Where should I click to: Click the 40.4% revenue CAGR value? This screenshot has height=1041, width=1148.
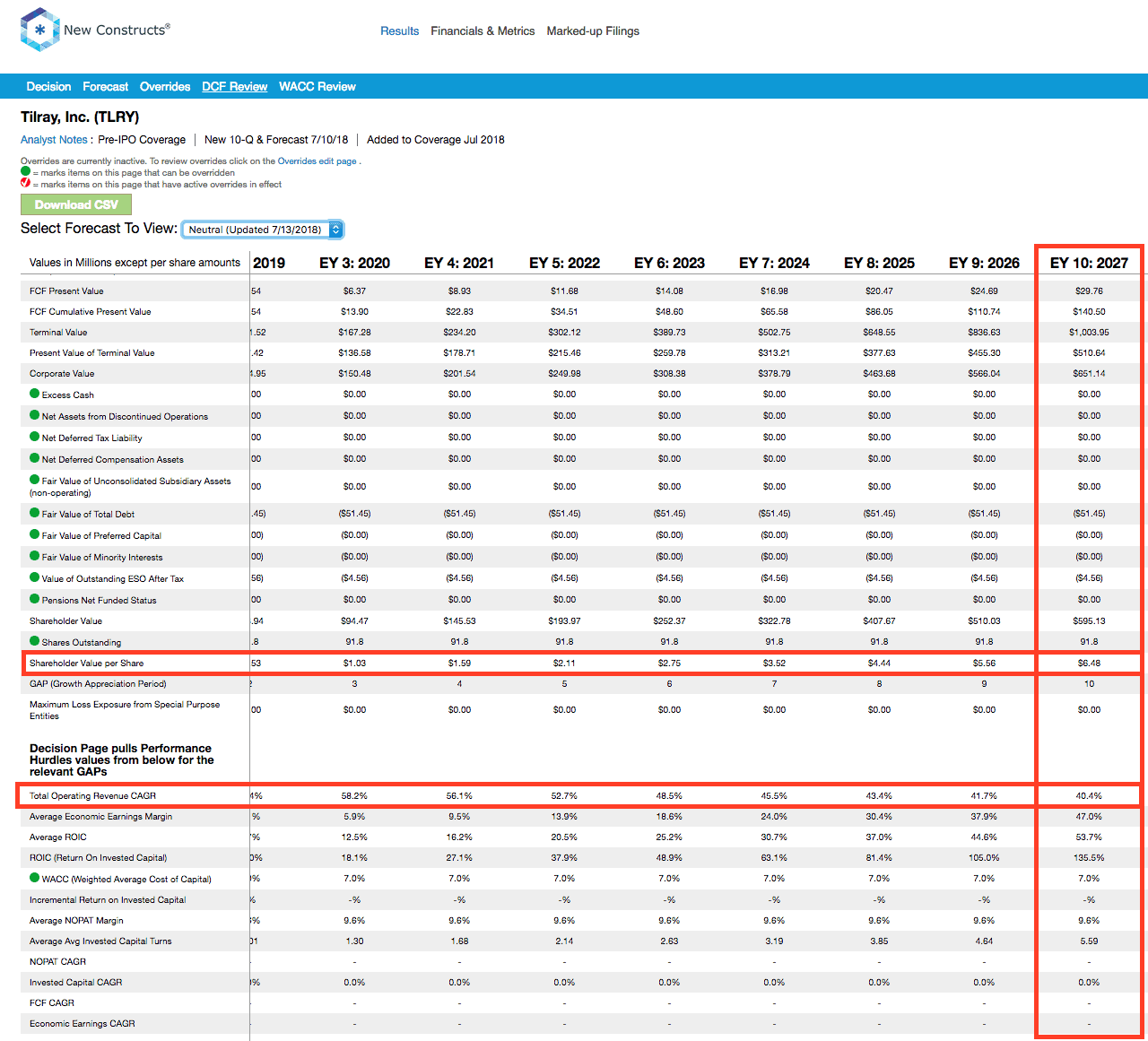pos(1089,795)
